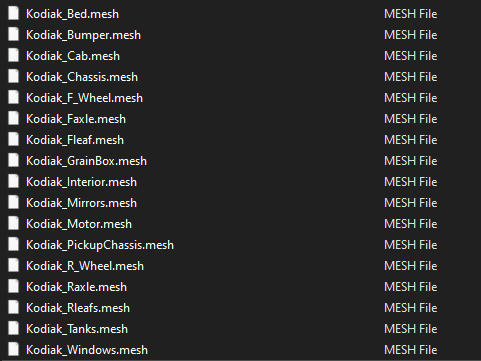Image resolution: width=481 pixels, height=361 pixels.
Task: Click the file icon beside Kodiak_Bed.mesh
Action: (13, 14)
